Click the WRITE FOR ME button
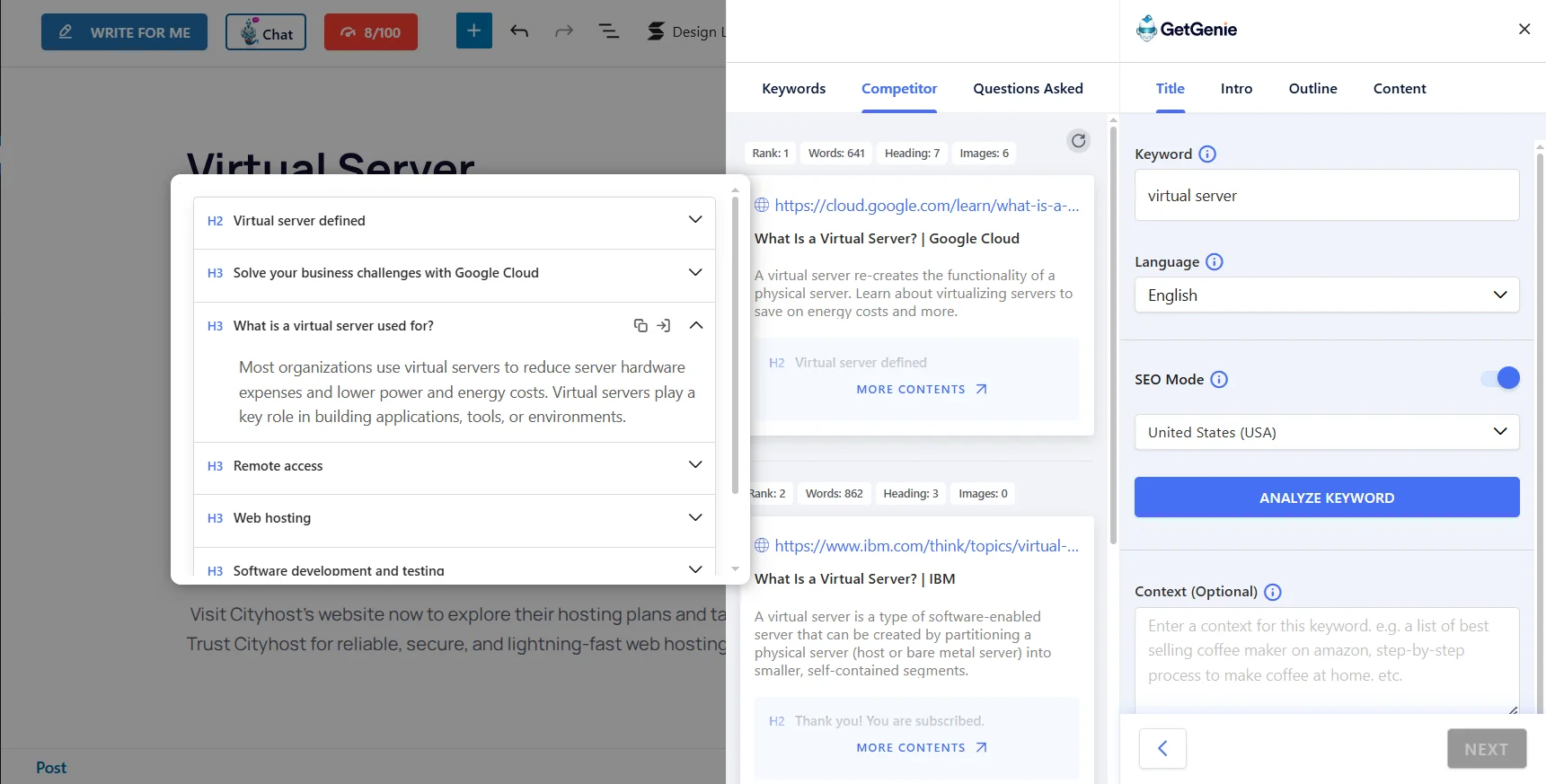This screenshot has width=1546, height=784. pos(124,32)
